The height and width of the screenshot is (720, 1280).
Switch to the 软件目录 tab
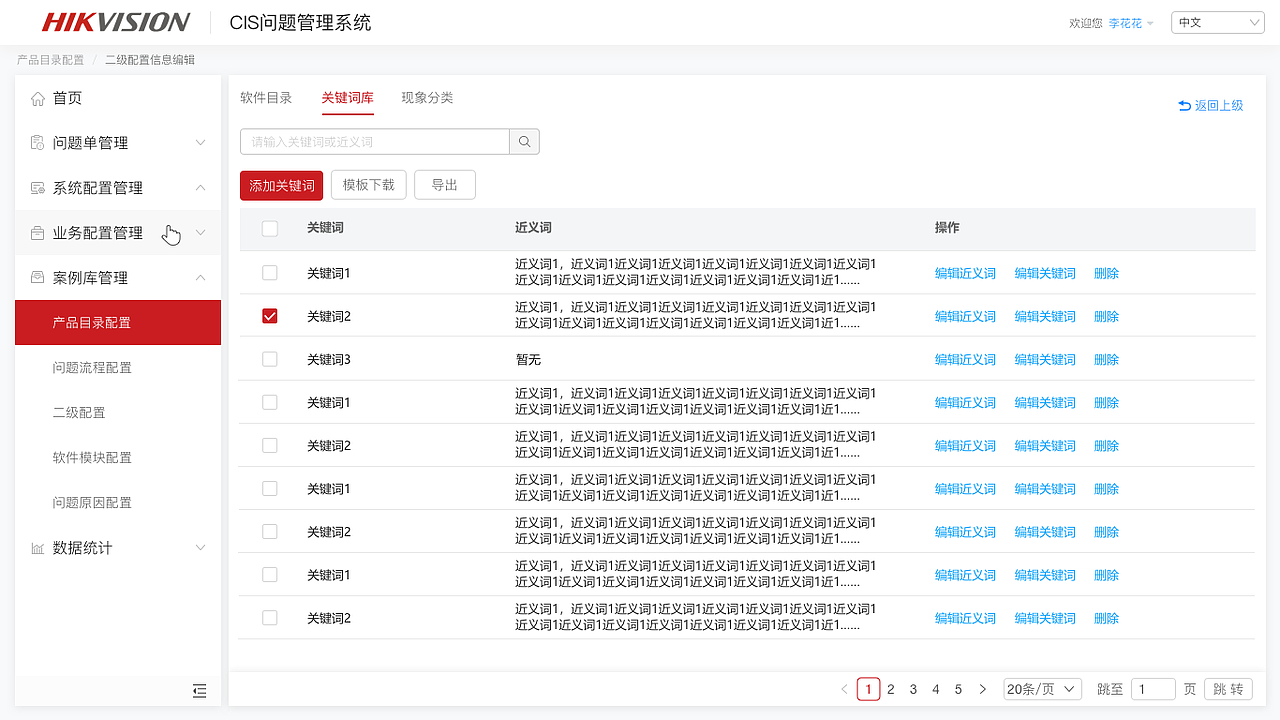267,97
